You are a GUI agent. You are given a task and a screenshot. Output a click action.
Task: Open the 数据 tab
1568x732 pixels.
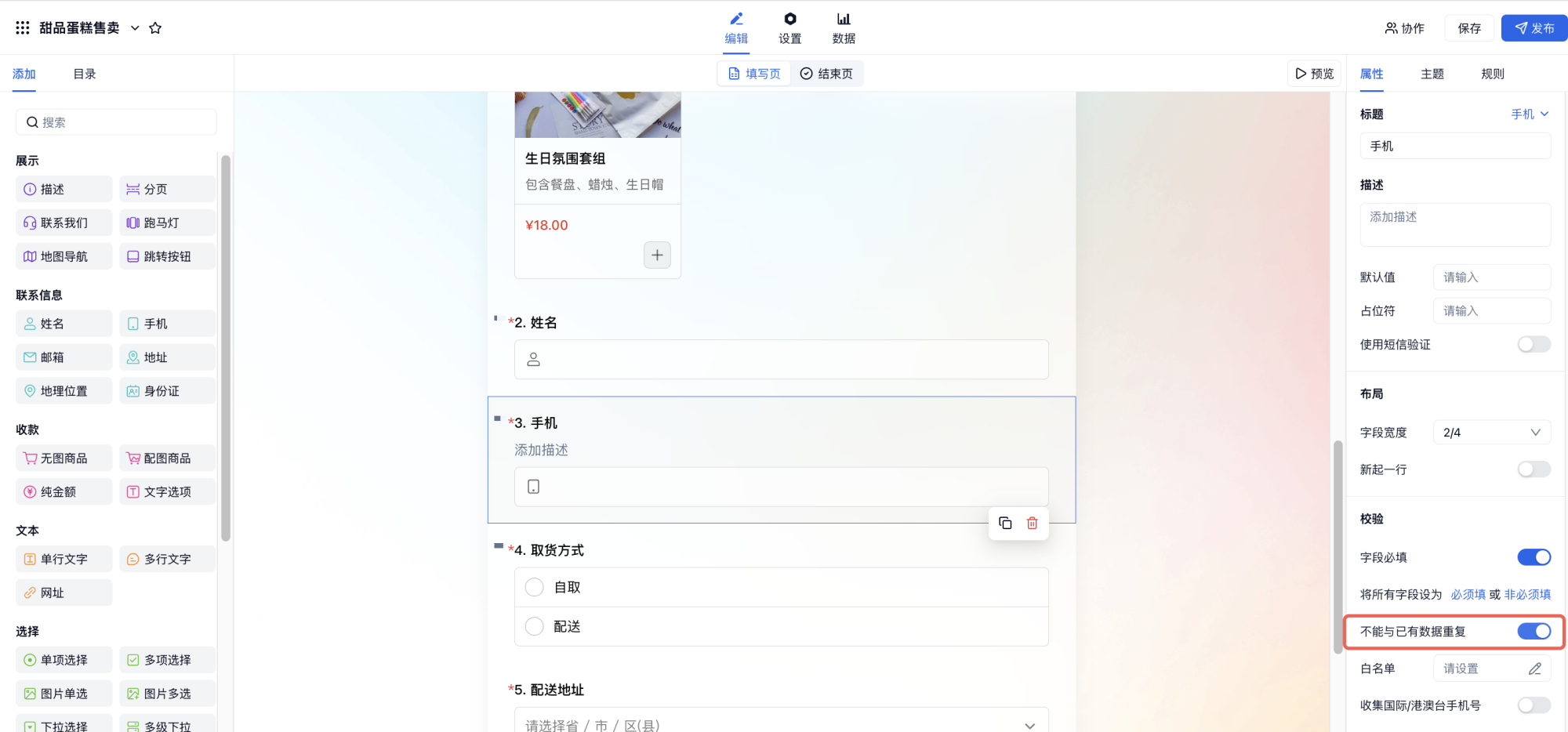(844, 28)
